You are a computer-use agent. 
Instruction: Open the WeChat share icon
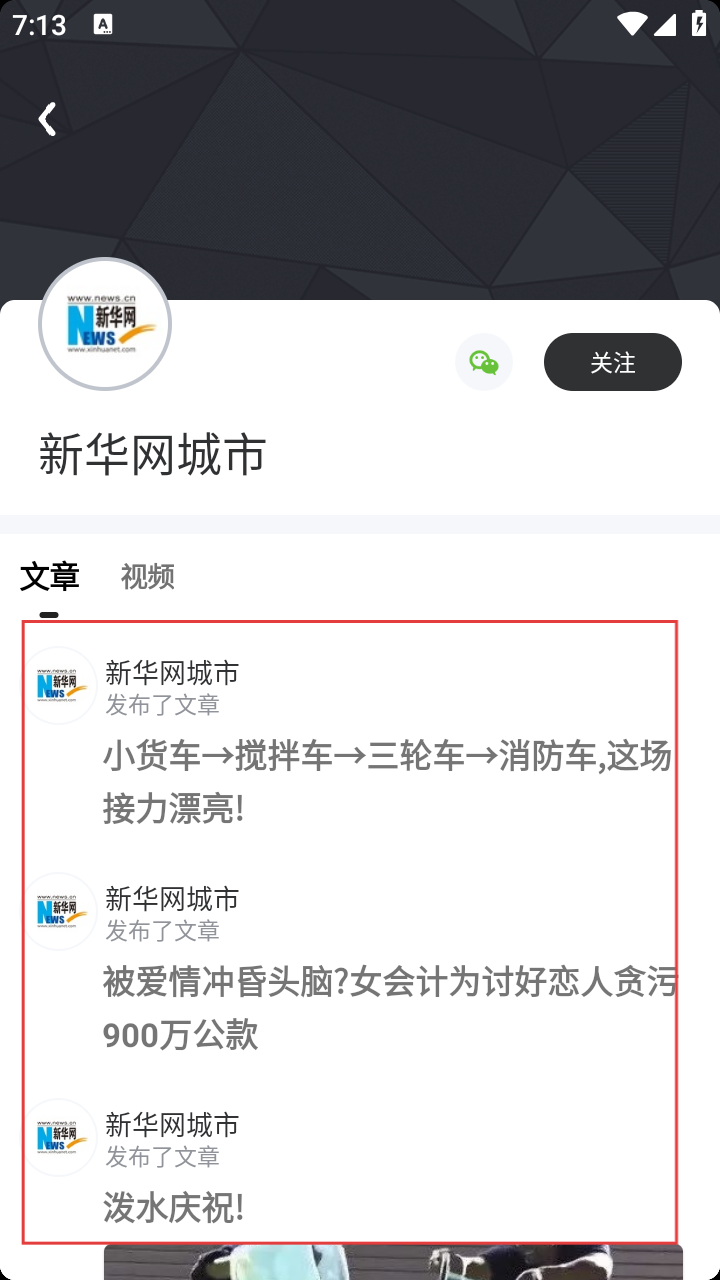484,362
